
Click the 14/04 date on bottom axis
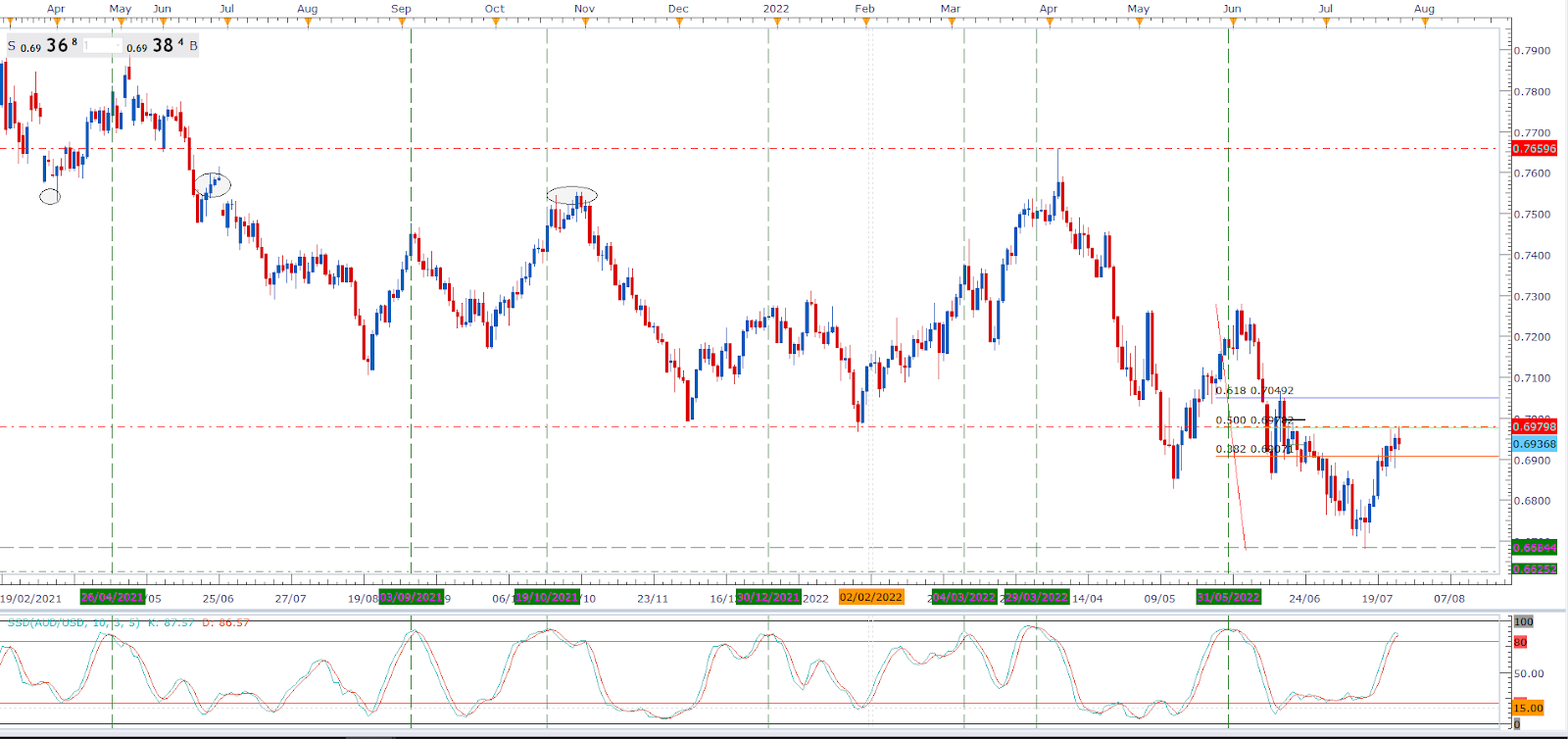1087,598
